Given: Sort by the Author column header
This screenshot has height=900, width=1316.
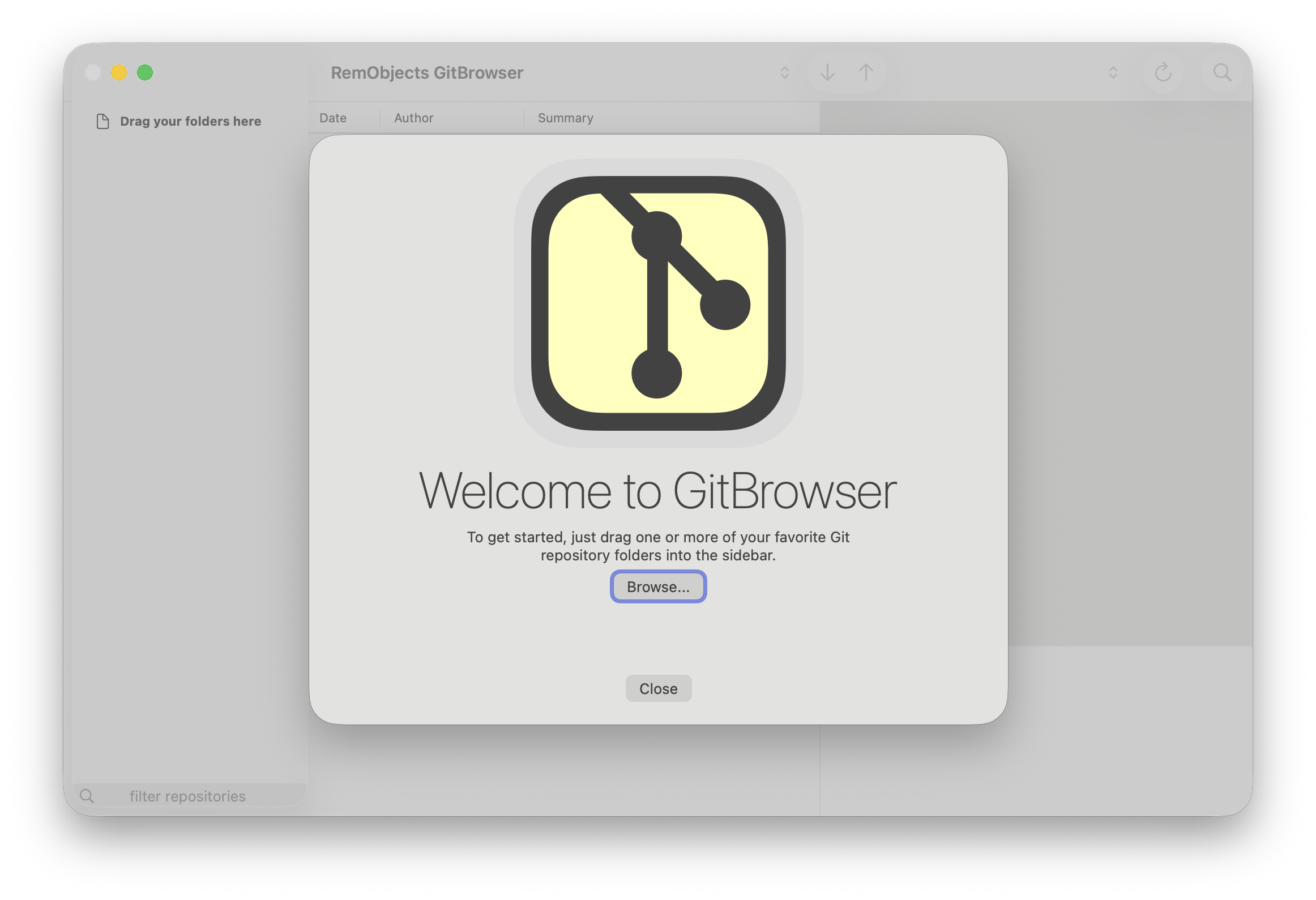Looking at the screenshot, I should (414, 118).
